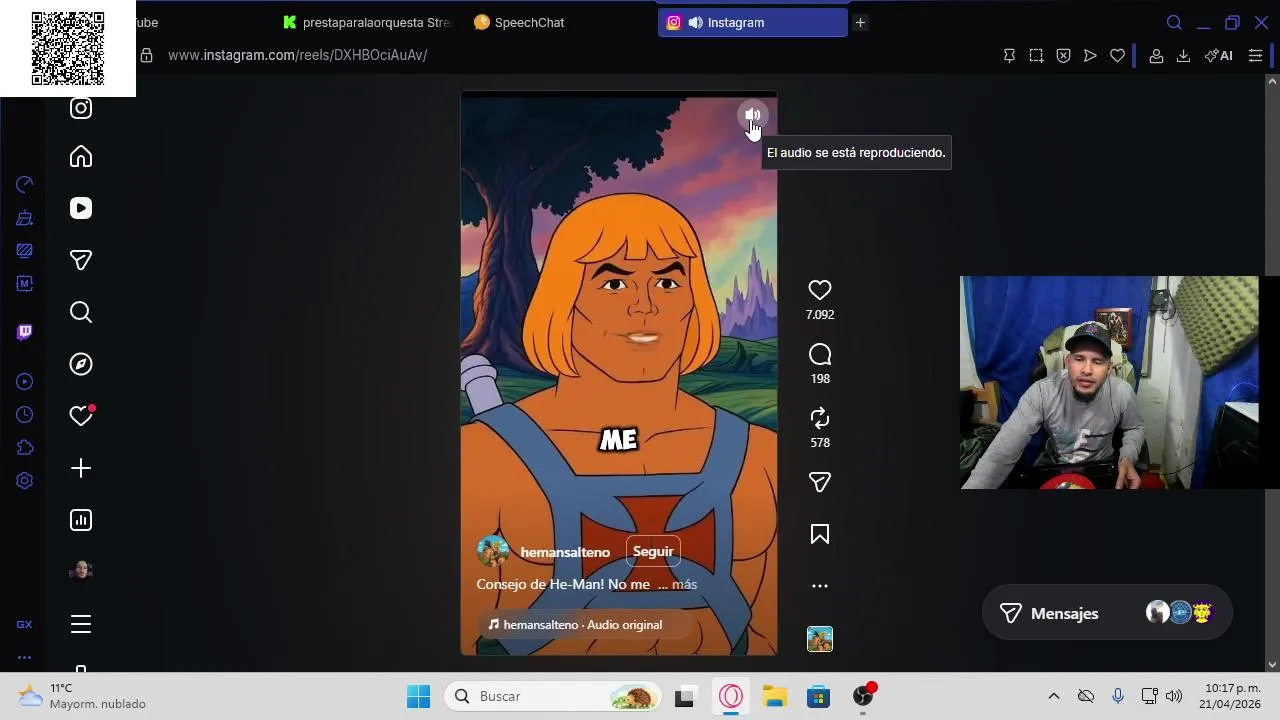Open Instagram search magnifier icon
The height and width of the screenshot is (720, 1280).
[81, 312]
